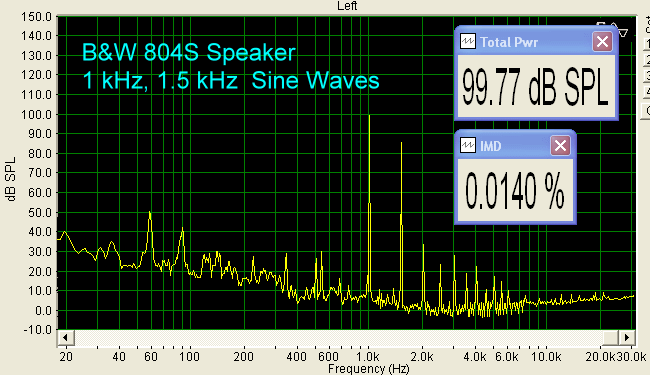Click the 100.0 dB axis tick label
The height and width of the screenshot is (375, 650).
36,114
